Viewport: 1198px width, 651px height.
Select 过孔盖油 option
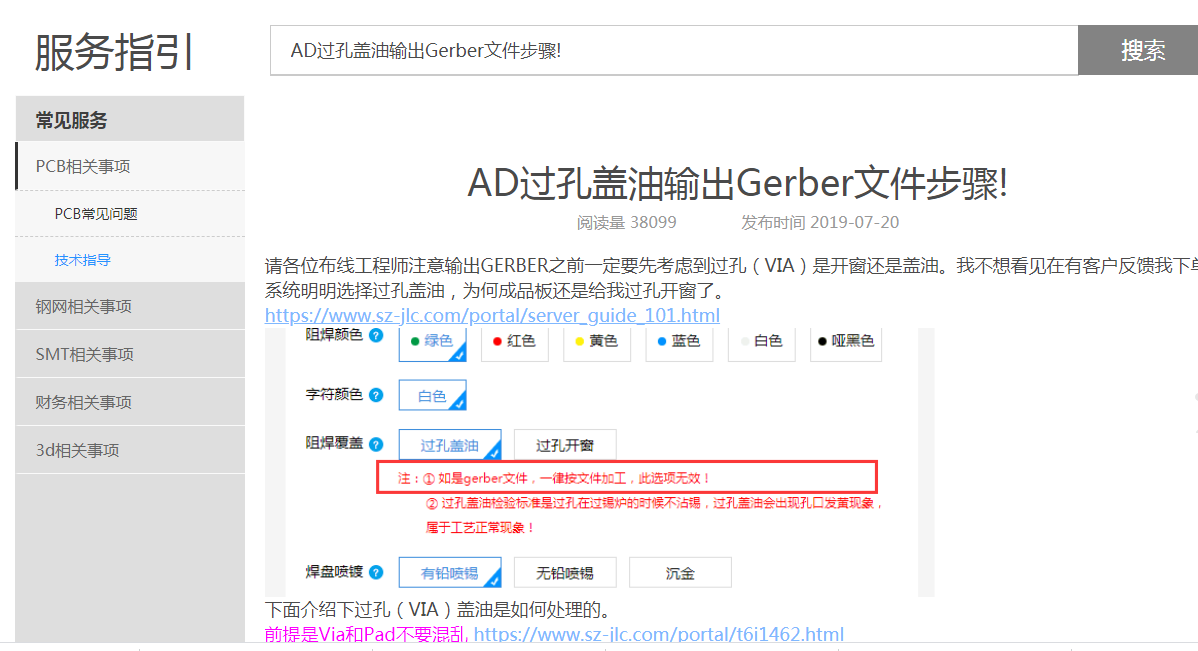click(432, 446)
